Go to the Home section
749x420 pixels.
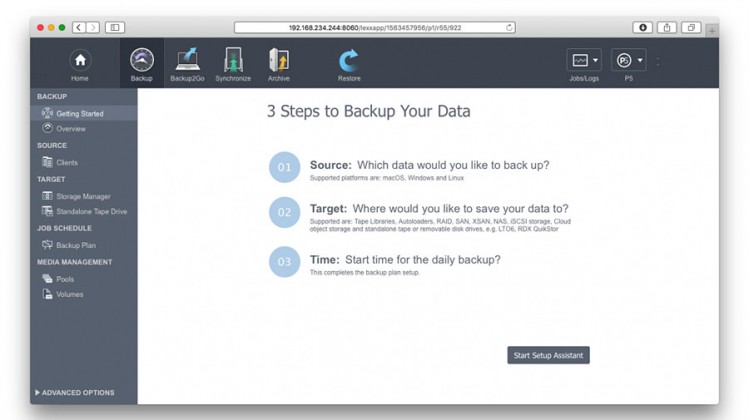pos(80,65)
